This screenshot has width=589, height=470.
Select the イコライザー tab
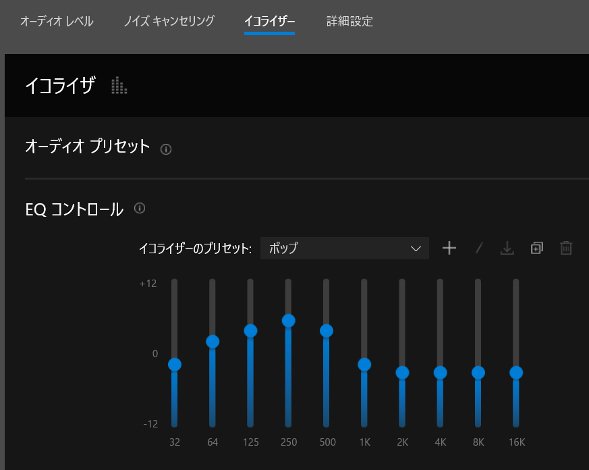[269, 21]
